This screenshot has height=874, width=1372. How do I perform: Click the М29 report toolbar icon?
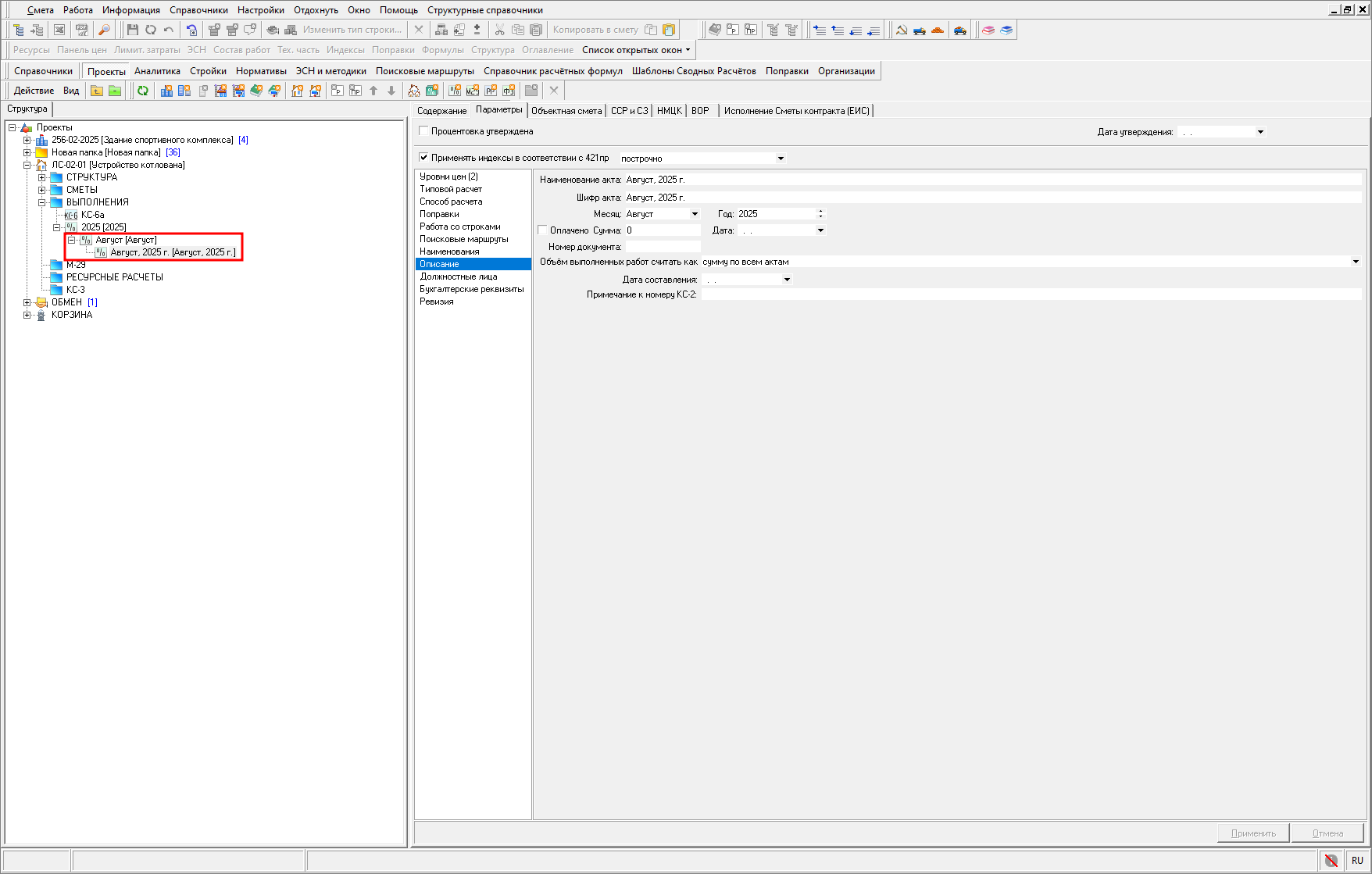(x=472, y=91)
